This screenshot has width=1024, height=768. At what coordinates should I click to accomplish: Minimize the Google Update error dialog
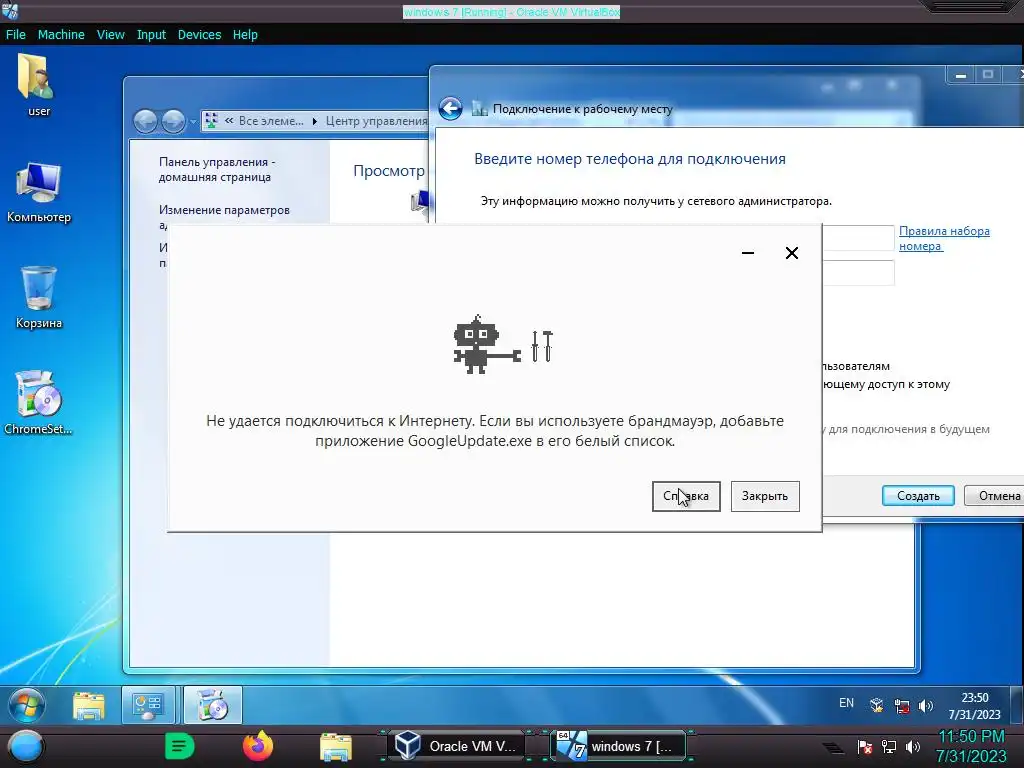[x=748, y=253]
